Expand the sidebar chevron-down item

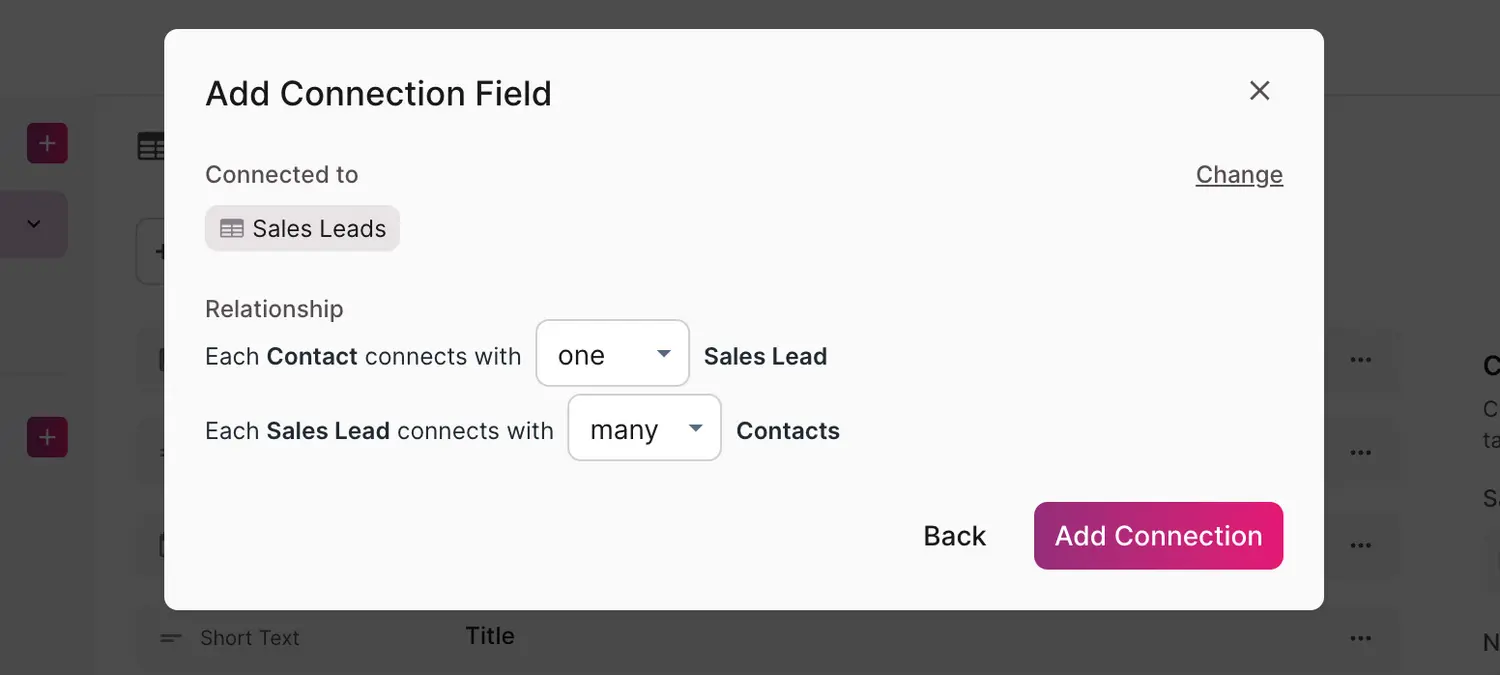click(34, 224)
